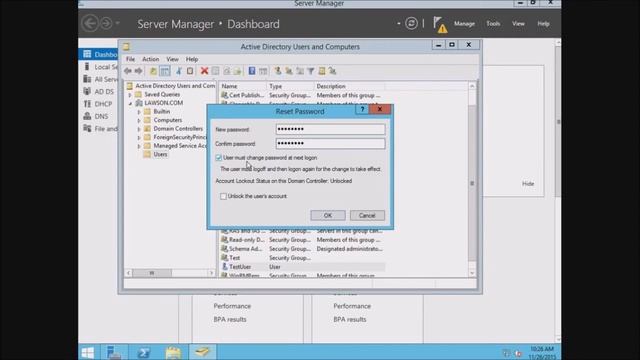Viewport: 640px width, 360px height.
Task: Check Unlock the user's account box
Action: tap(223, 196)
